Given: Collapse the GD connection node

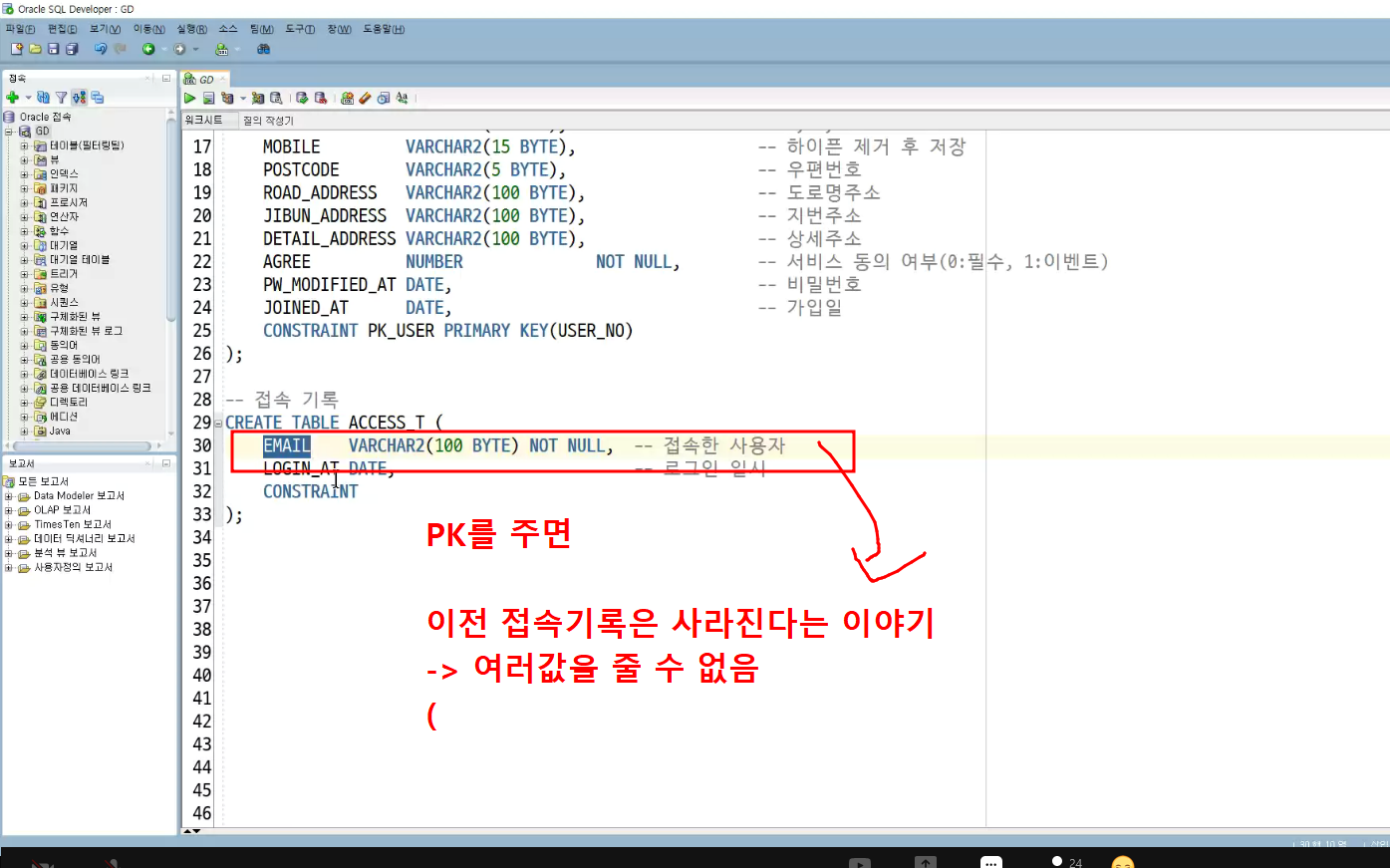Looking at the screenshot, I should coord(9,132).
